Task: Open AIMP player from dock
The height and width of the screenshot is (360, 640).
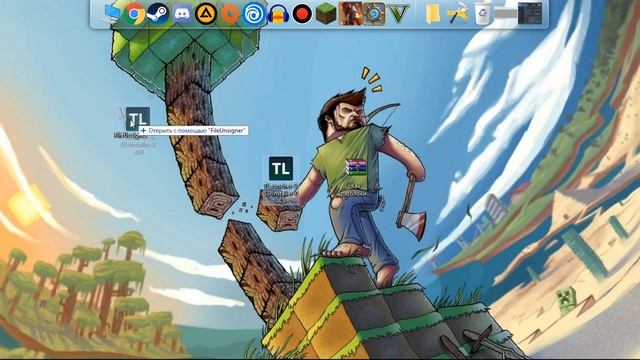Action: (x=205, y=14)
